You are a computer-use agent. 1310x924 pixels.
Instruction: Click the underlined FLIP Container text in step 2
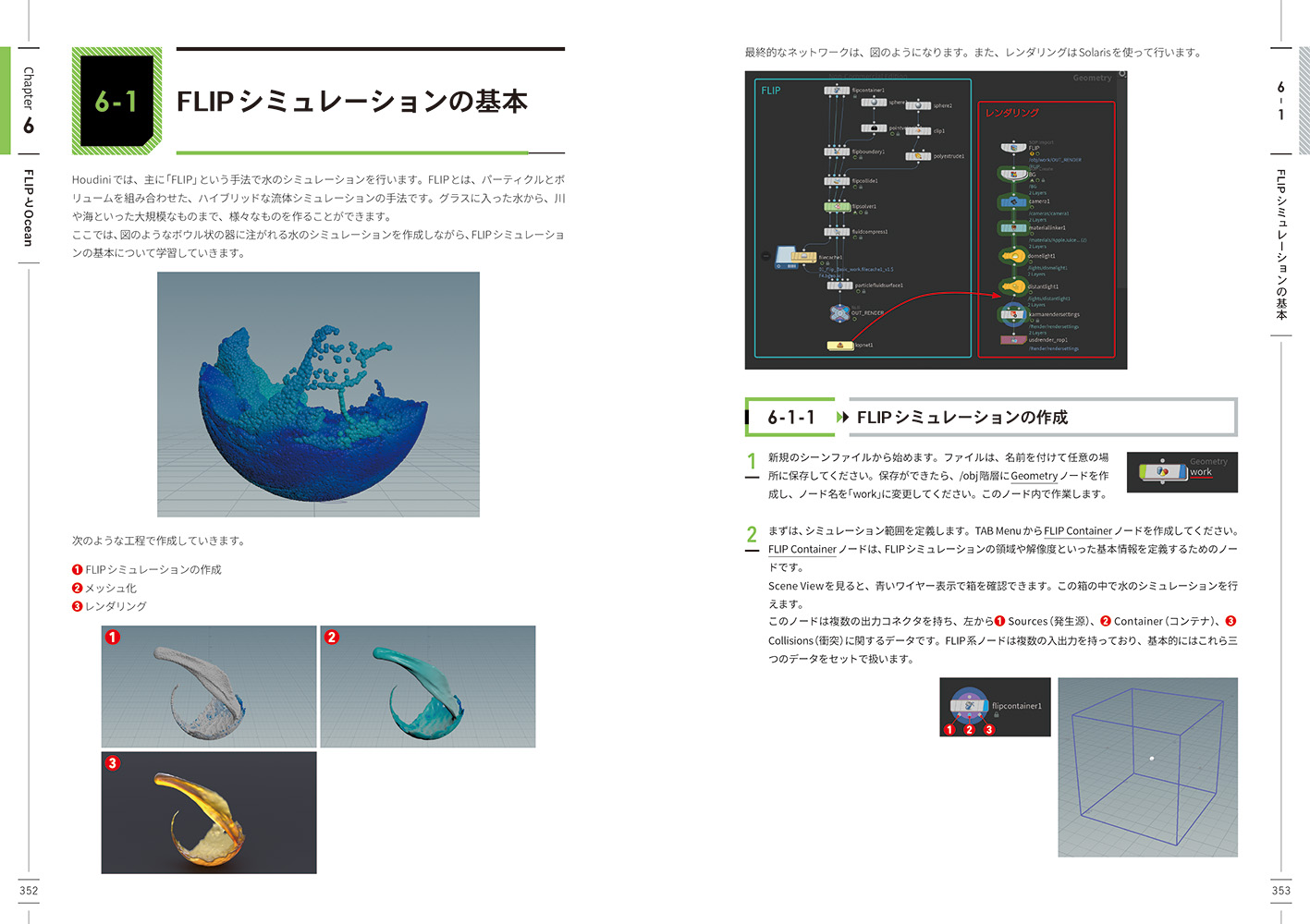click(1077, 531)
